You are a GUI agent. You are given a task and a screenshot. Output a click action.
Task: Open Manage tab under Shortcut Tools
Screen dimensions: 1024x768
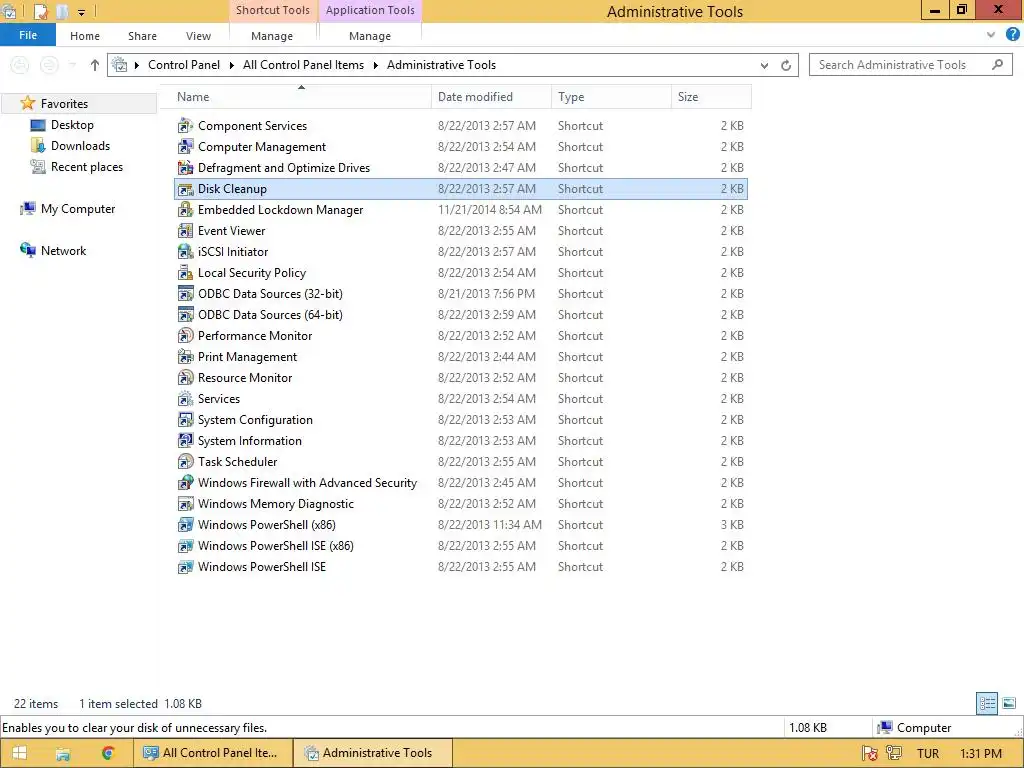coord(272,36)
